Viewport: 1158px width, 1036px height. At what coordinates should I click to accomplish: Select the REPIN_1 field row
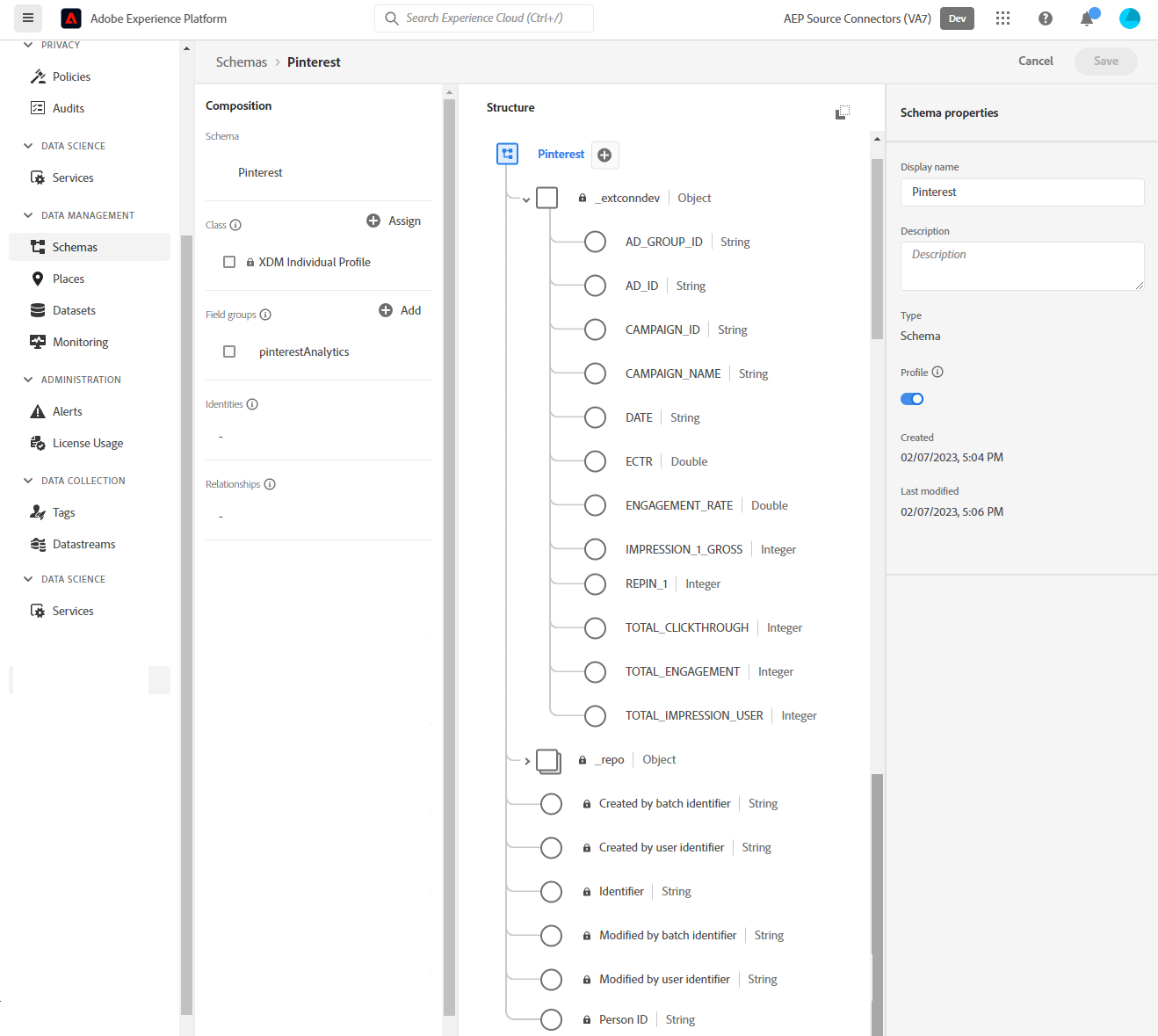(x=653, y=584)
